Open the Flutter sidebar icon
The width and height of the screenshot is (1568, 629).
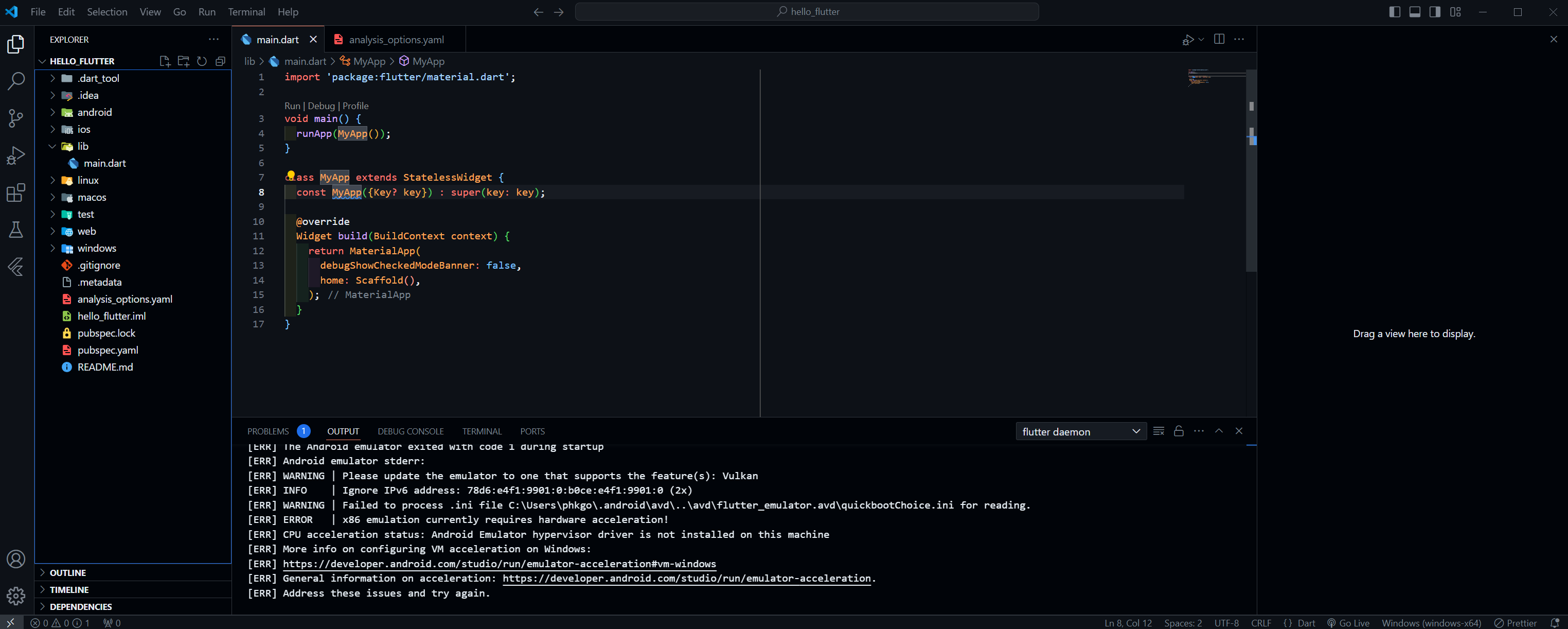(x=16, y=267)
